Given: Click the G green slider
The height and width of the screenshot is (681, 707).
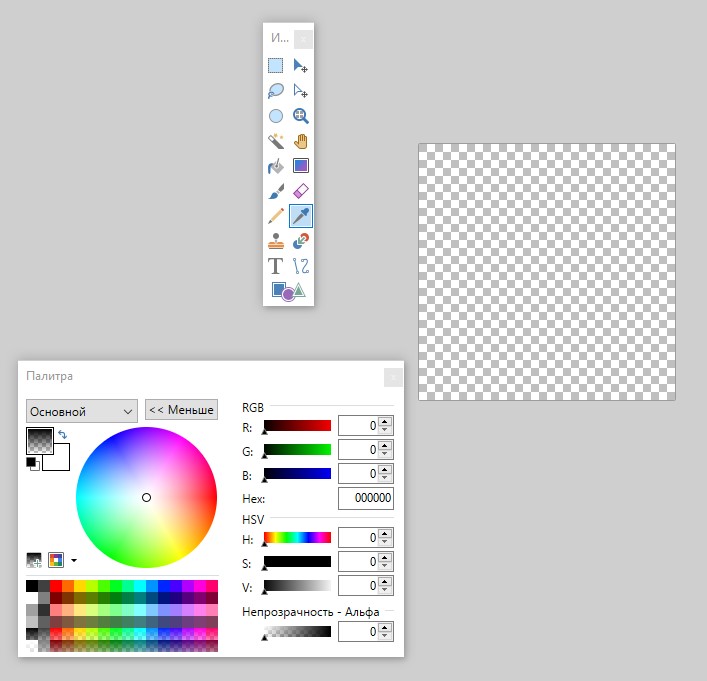Looking at the screenshot, I should (x=297, y=450).
